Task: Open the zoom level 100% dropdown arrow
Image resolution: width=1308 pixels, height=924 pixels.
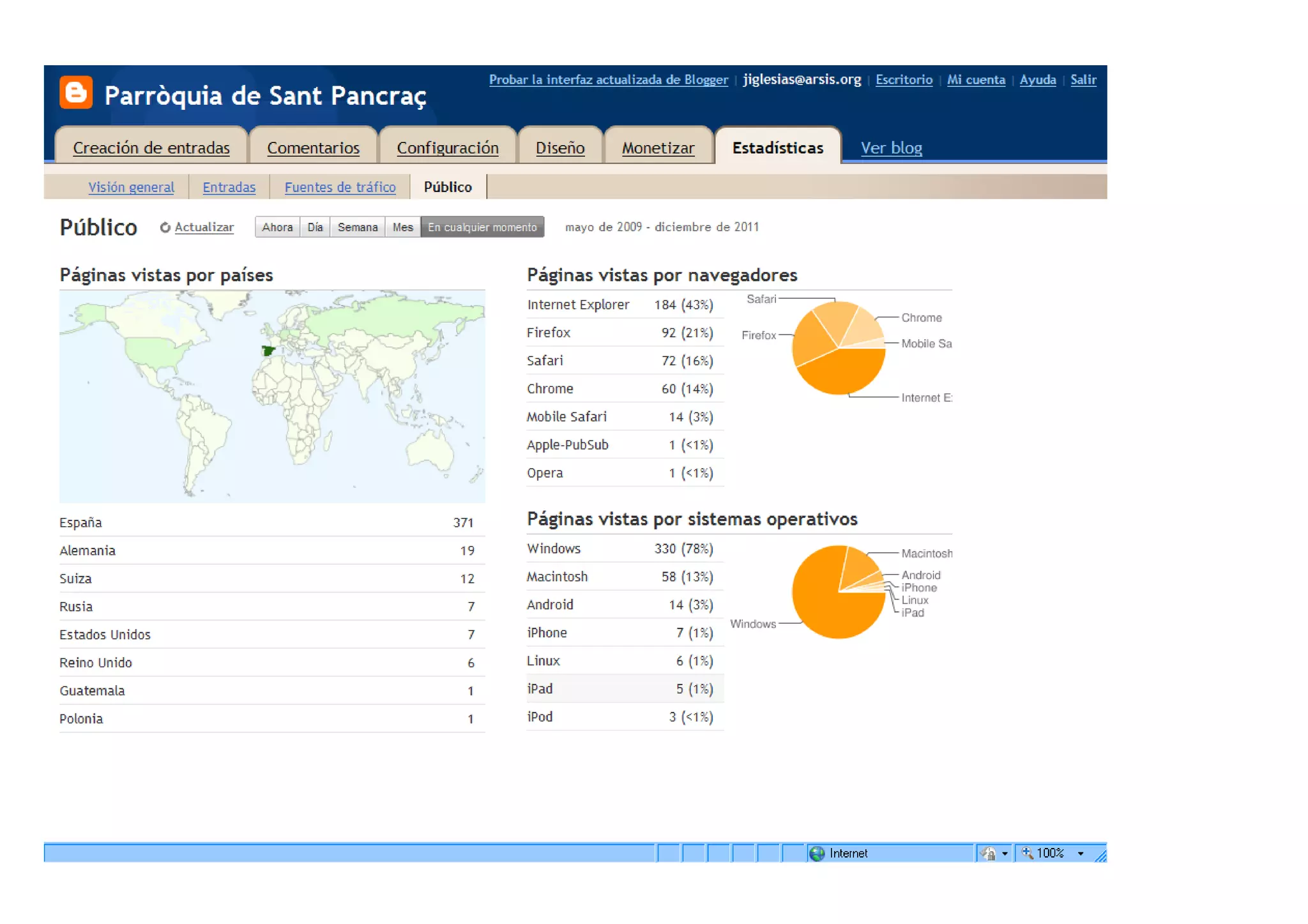Action: 1081,853
